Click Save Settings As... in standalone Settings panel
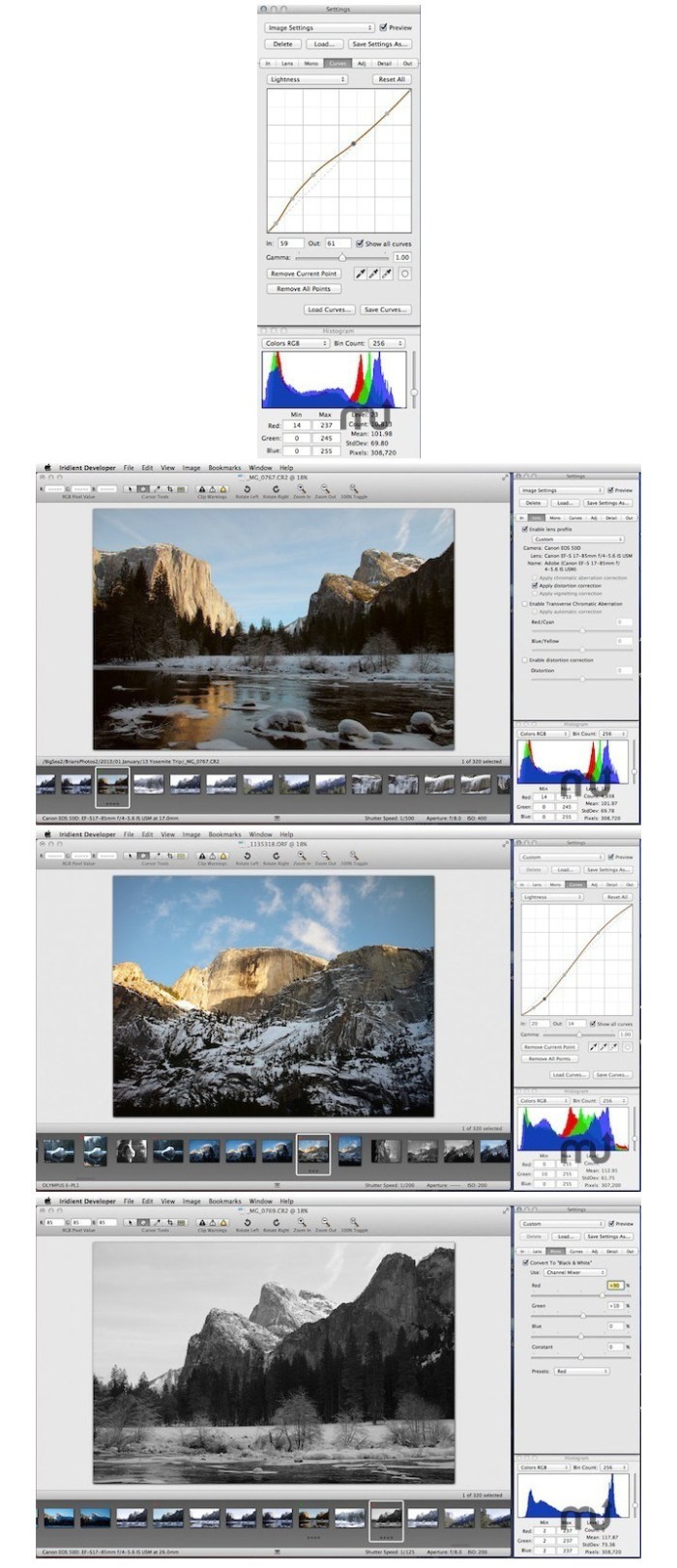677x1568 pixels. click(380, 44)
